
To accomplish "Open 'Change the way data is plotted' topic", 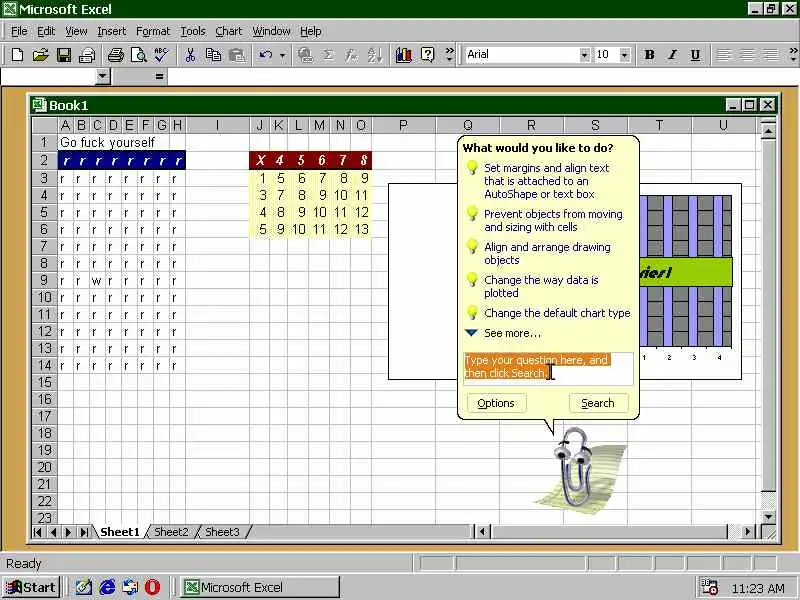I will [x=541, y=286].
